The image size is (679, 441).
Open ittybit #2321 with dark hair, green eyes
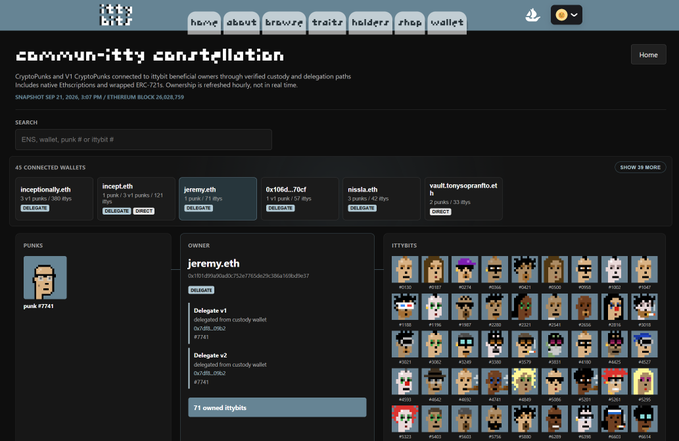pos(524,307)
